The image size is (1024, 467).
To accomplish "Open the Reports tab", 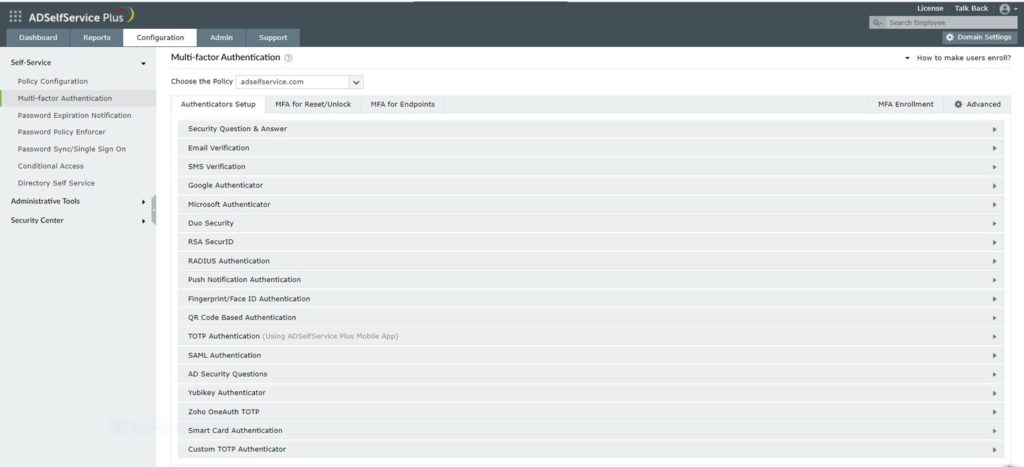I will (97, 38).
